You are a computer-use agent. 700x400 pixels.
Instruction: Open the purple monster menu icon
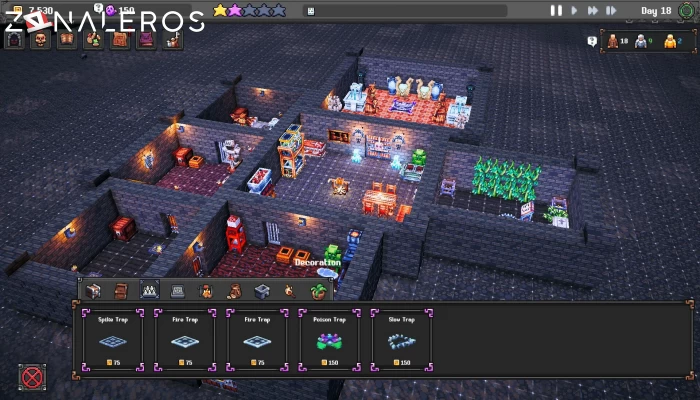[146, 40]
